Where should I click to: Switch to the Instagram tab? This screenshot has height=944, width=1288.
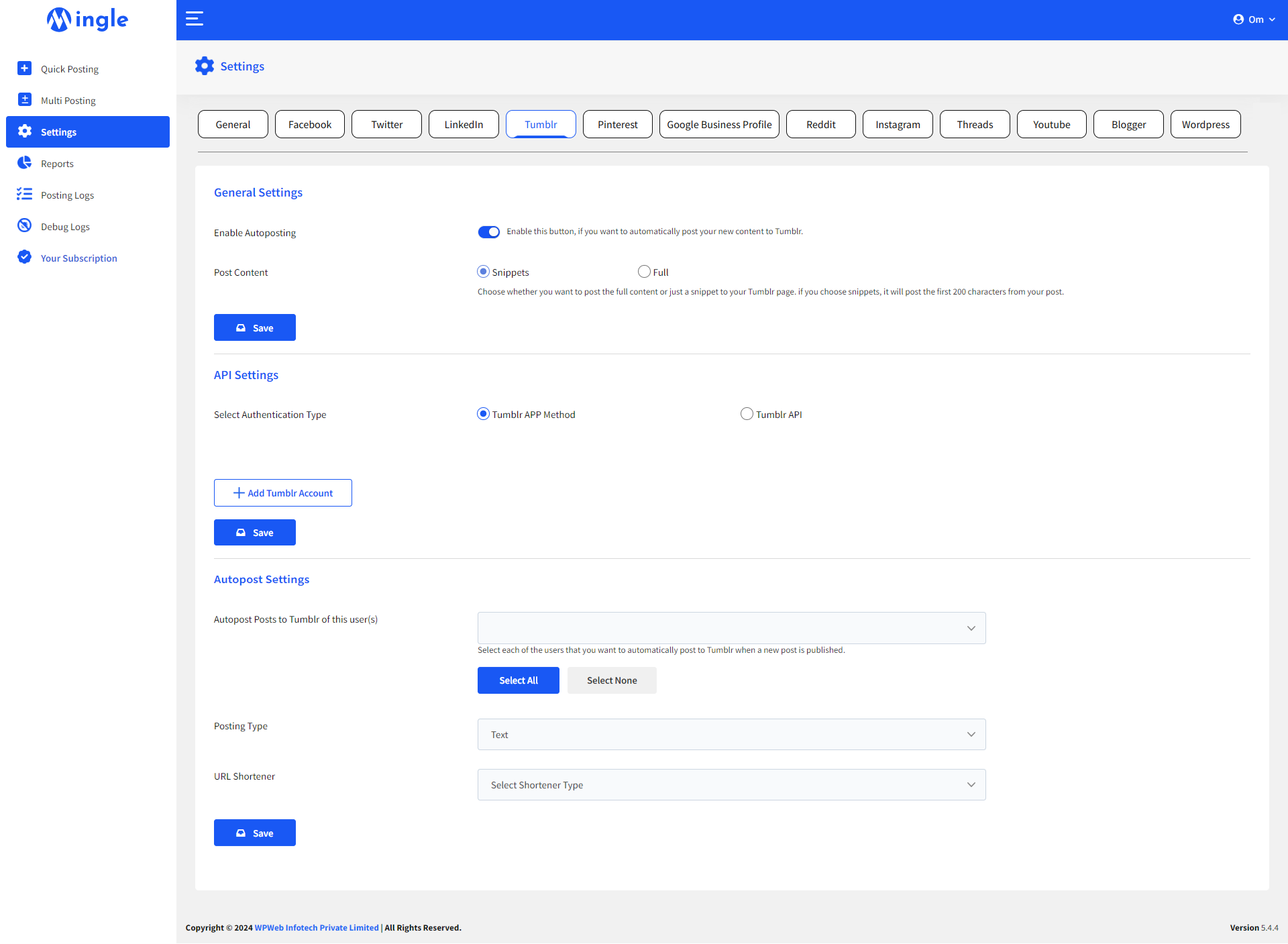pyautogui.click(x=898, y=124)
